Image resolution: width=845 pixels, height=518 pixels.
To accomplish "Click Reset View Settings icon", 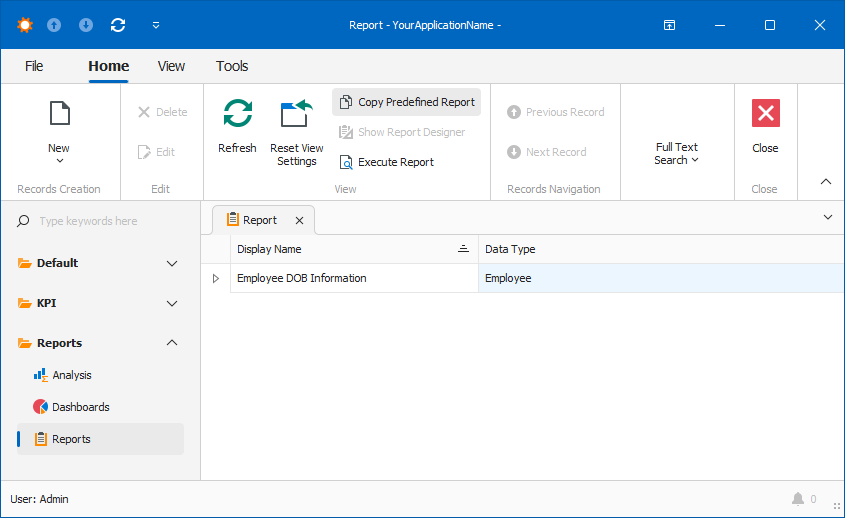I will [x=296, y=113].
